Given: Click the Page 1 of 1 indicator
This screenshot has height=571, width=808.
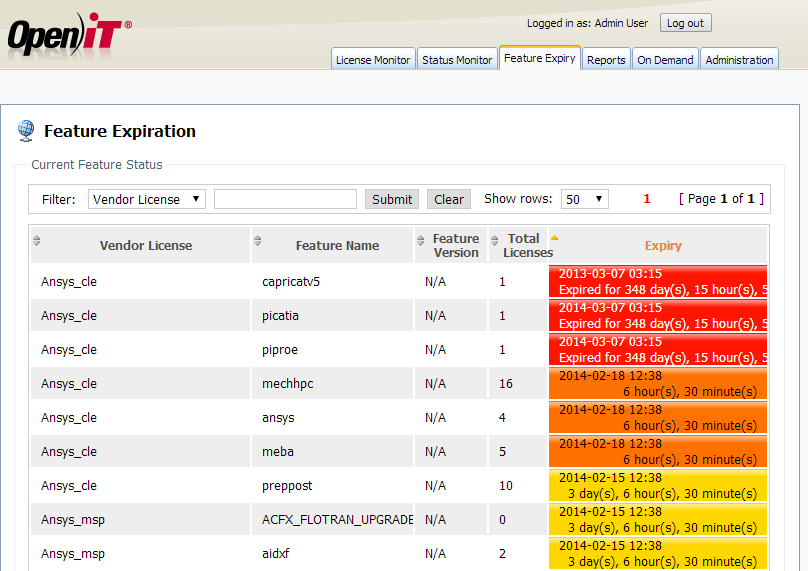Looking at the screenshot, I should tap(721, 199).
